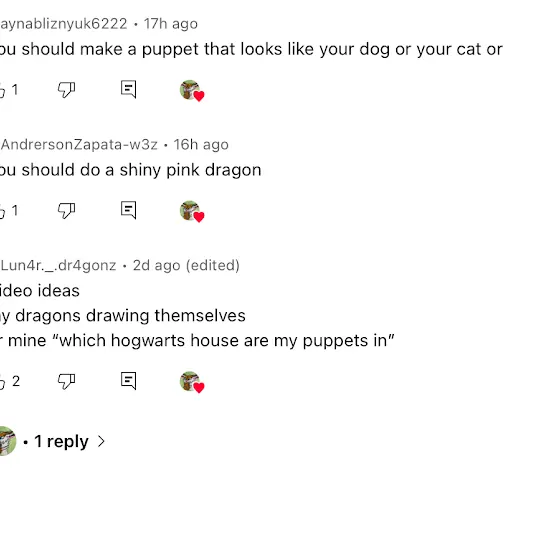This screenshot has height=560, width=560.
Task: Click the chevron next to 1 reply
Action: click(101, 442)
